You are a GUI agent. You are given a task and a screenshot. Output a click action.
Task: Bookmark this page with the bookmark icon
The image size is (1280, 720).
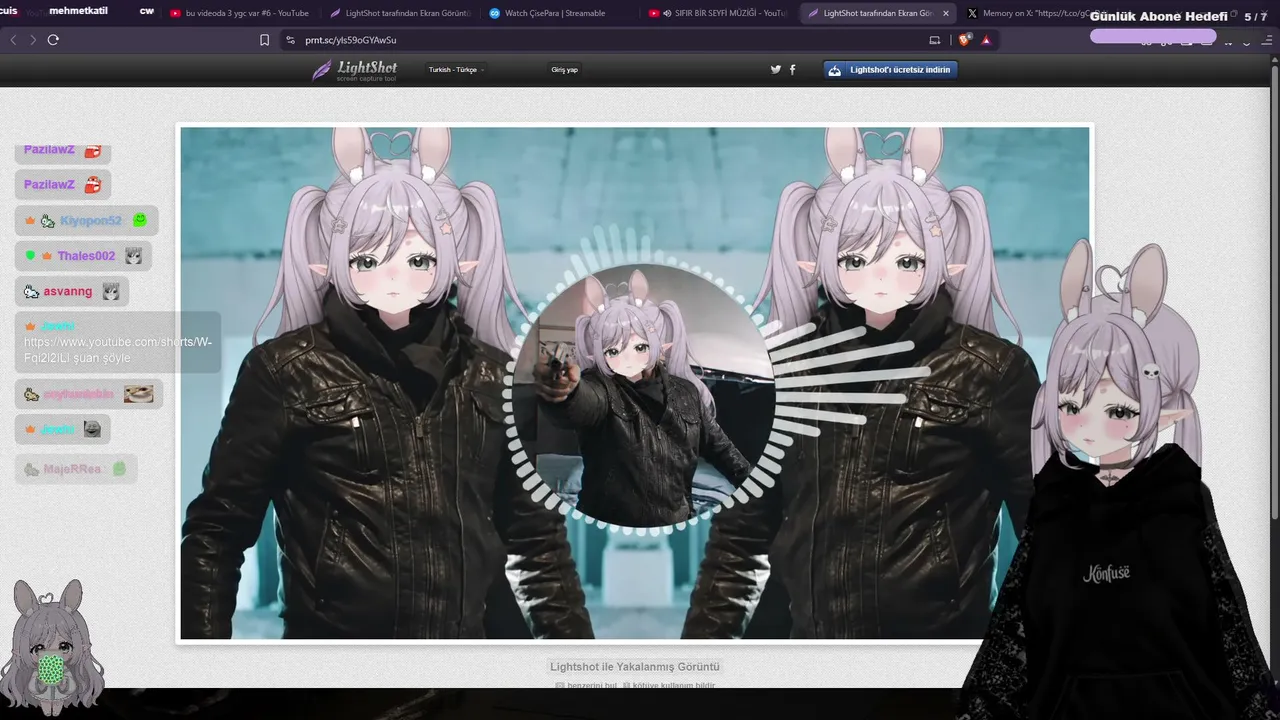[264, 40]
